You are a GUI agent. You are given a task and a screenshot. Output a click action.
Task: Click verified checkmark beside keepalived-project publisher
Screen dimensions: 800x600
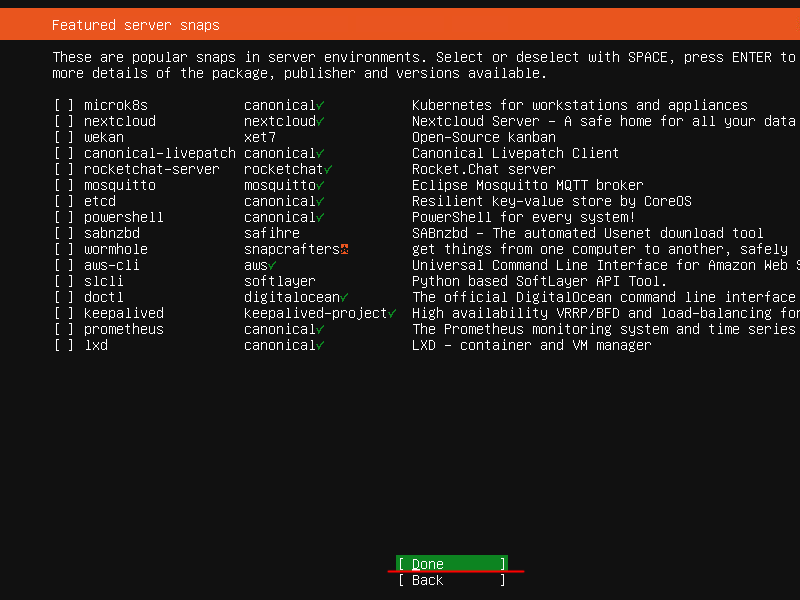pos(392,314)
